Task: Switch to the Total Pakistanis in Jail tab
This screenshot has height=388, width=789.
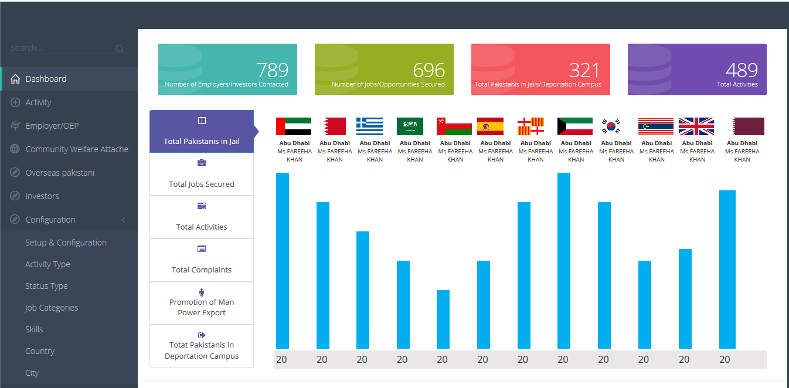Action: click(202, 131)
